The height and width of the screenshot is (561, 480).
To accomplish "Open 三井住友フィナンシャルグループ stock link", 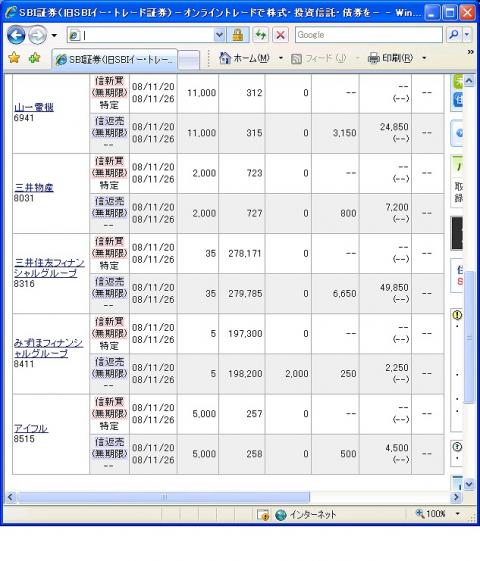I will (x=49, y=268).
